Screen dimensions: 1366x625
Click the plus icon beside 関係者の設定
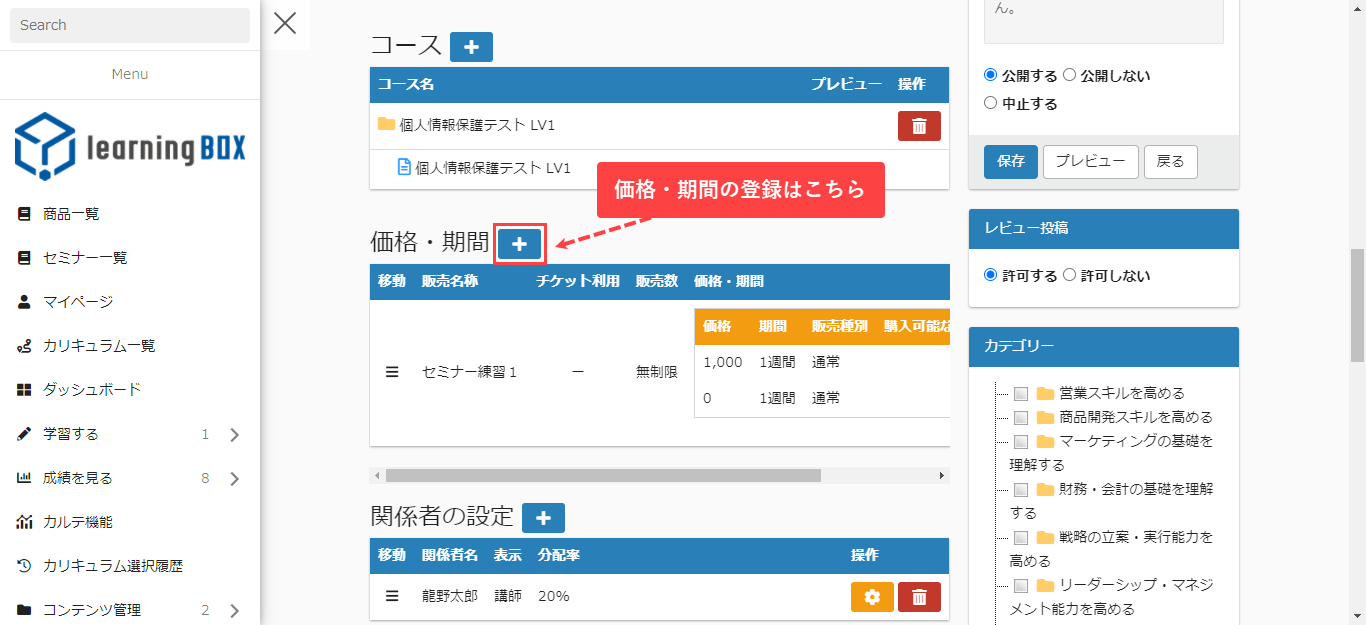(x=543, y=518)
